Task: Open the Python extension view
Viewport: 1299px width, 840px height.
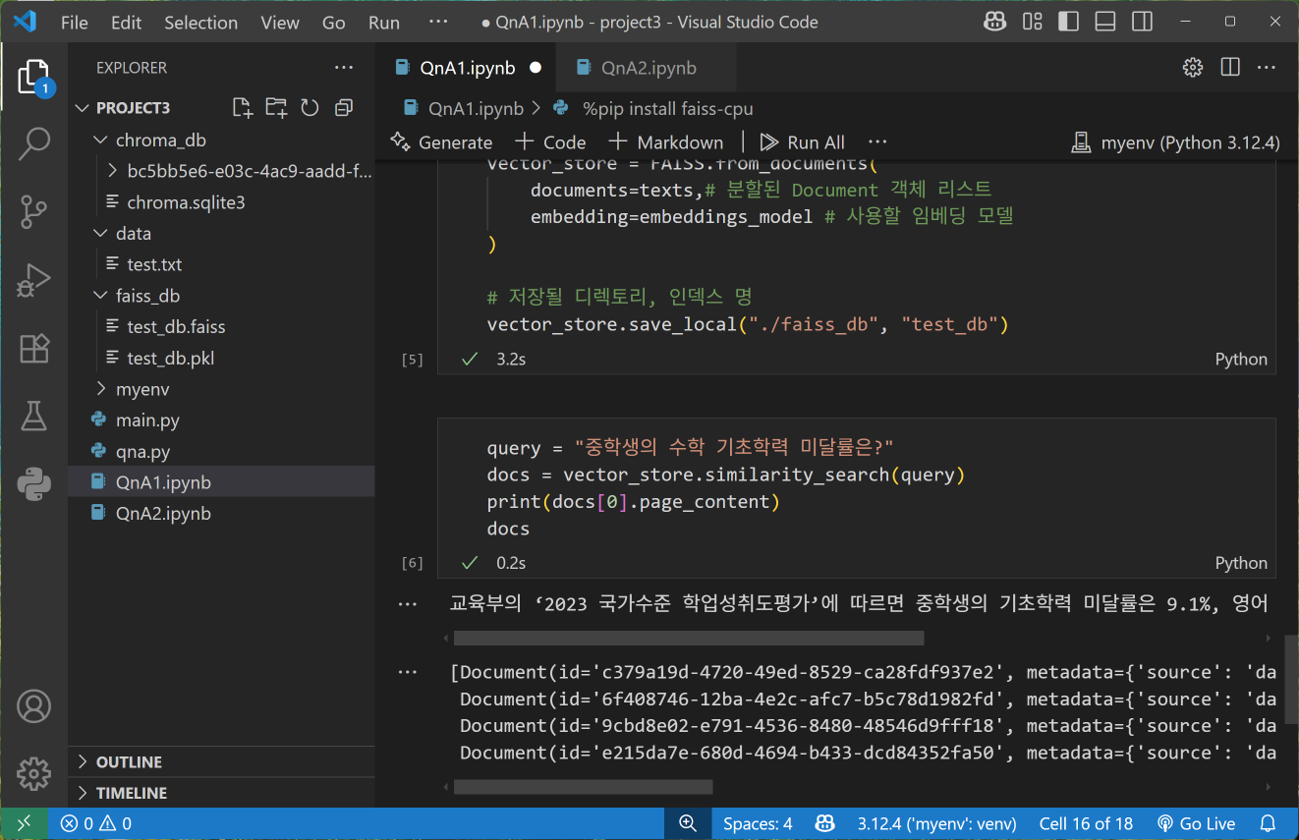Action: coord(34,484)
